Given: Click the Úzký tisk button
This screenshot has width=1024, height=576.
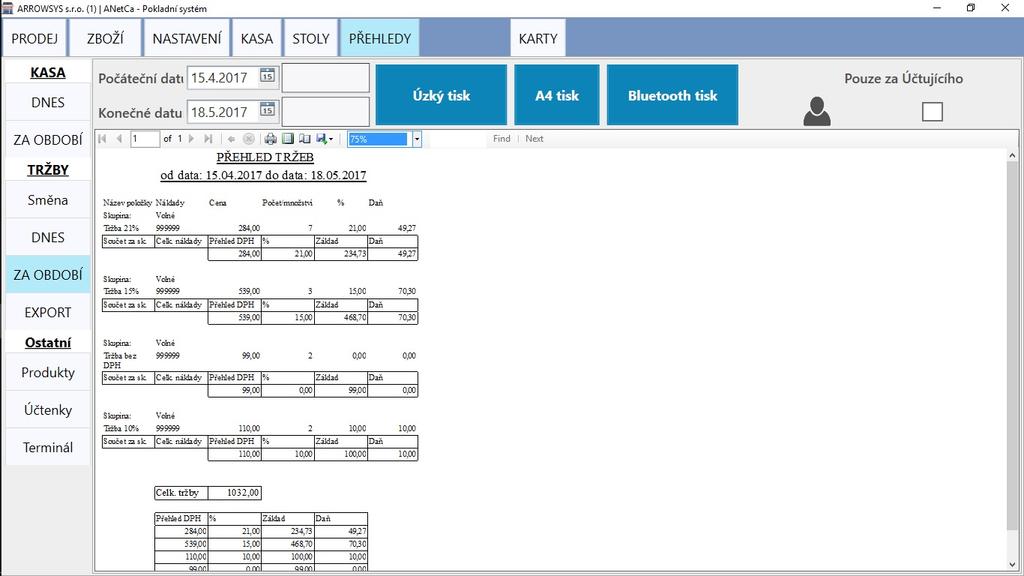Looking at the screenshot, I should (441, 95).
